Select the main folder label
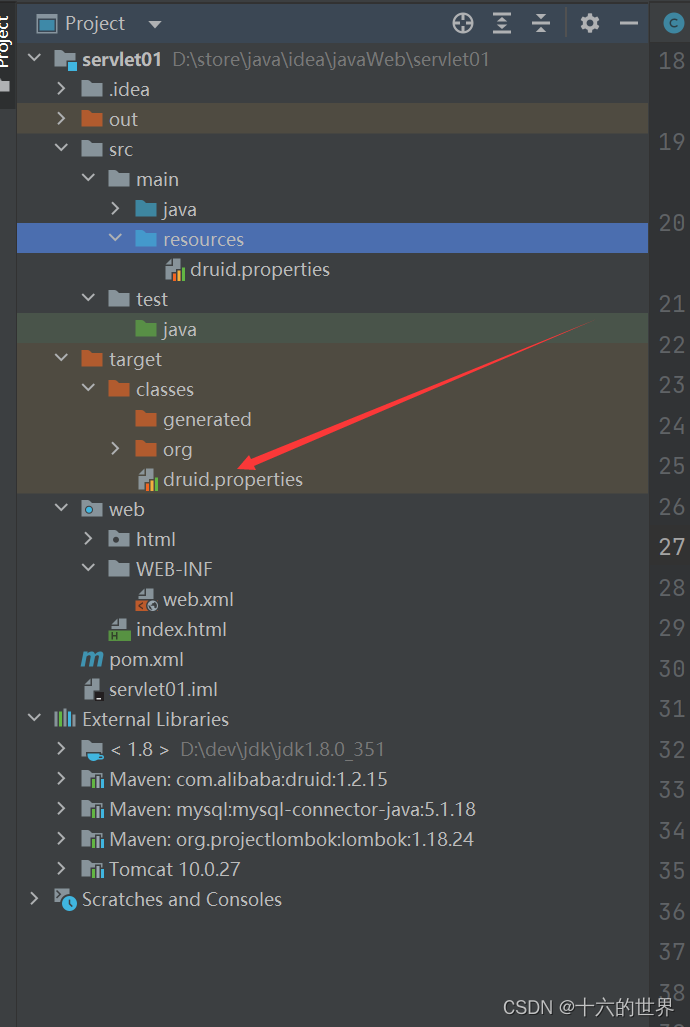This screenshot has height=1027, width=690. [x=157, y=179]
